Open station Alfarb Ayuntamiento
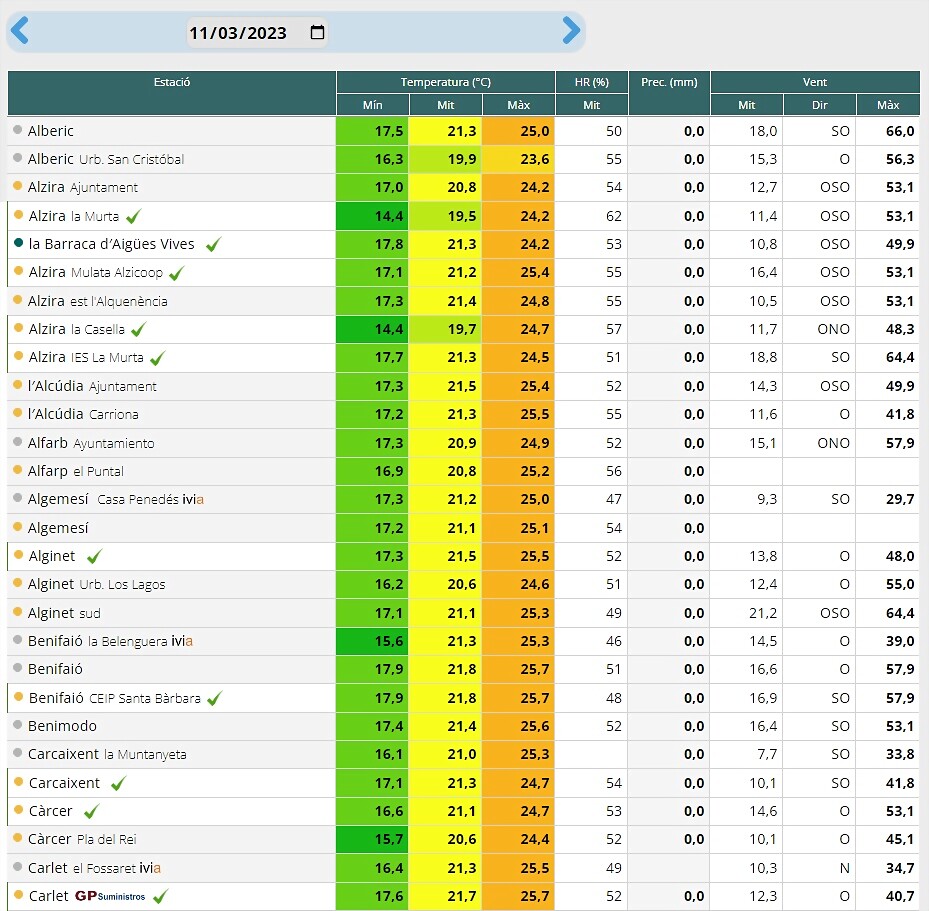This screenshot has height=911, width=929. pos(91,443)
